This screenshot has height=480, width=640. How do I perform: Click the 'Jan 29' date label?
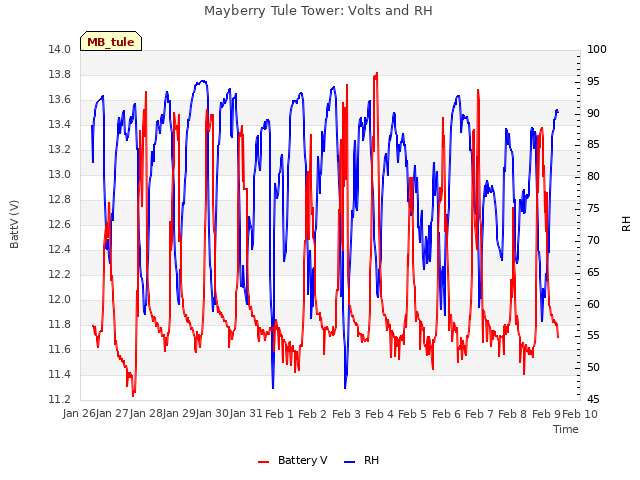179,414
